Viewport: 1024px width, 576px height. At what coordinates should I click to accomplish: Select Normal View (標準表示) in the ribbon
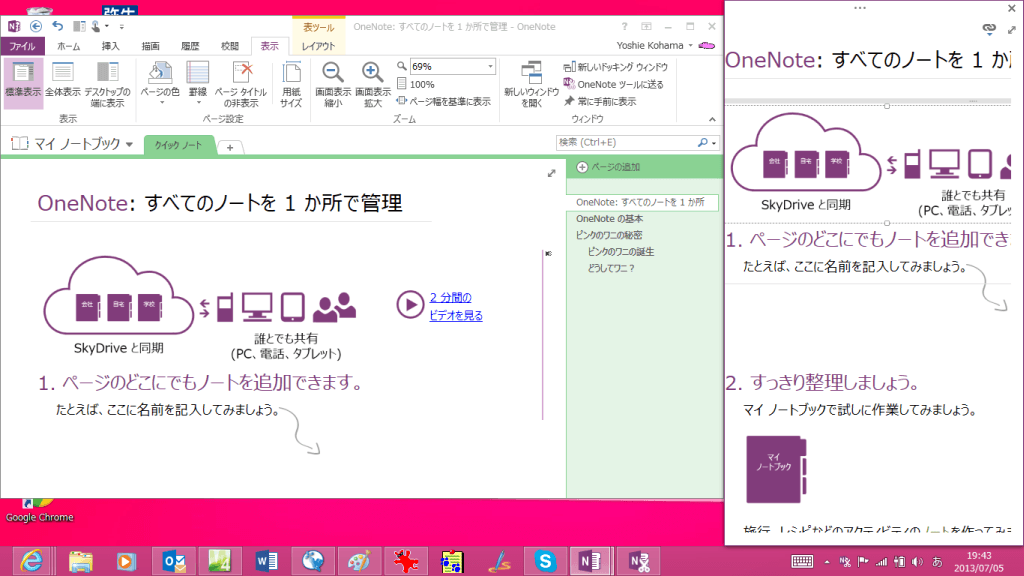[23, 83]
